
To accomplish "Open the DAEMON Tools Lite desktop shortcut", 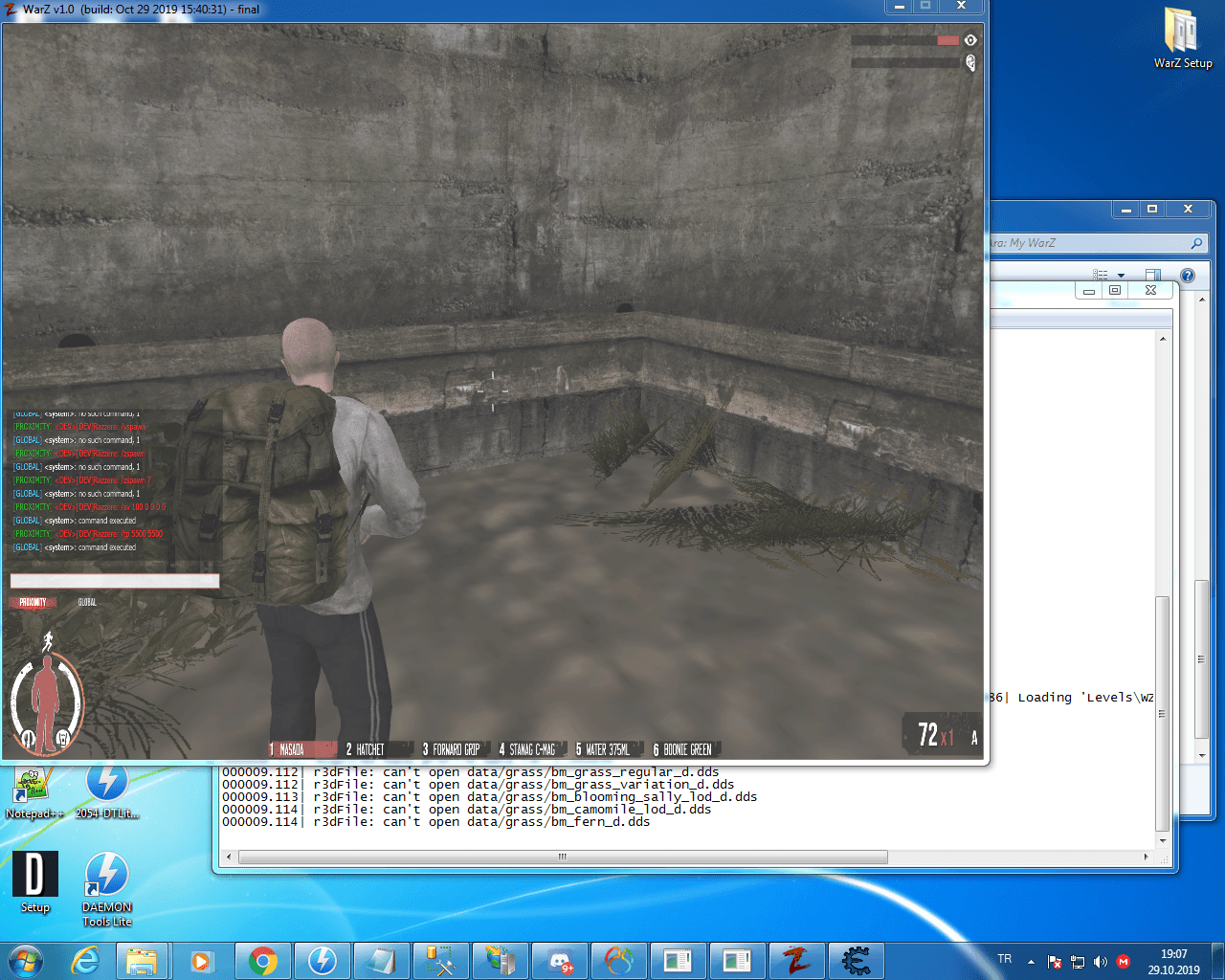I will coord(107,889).
